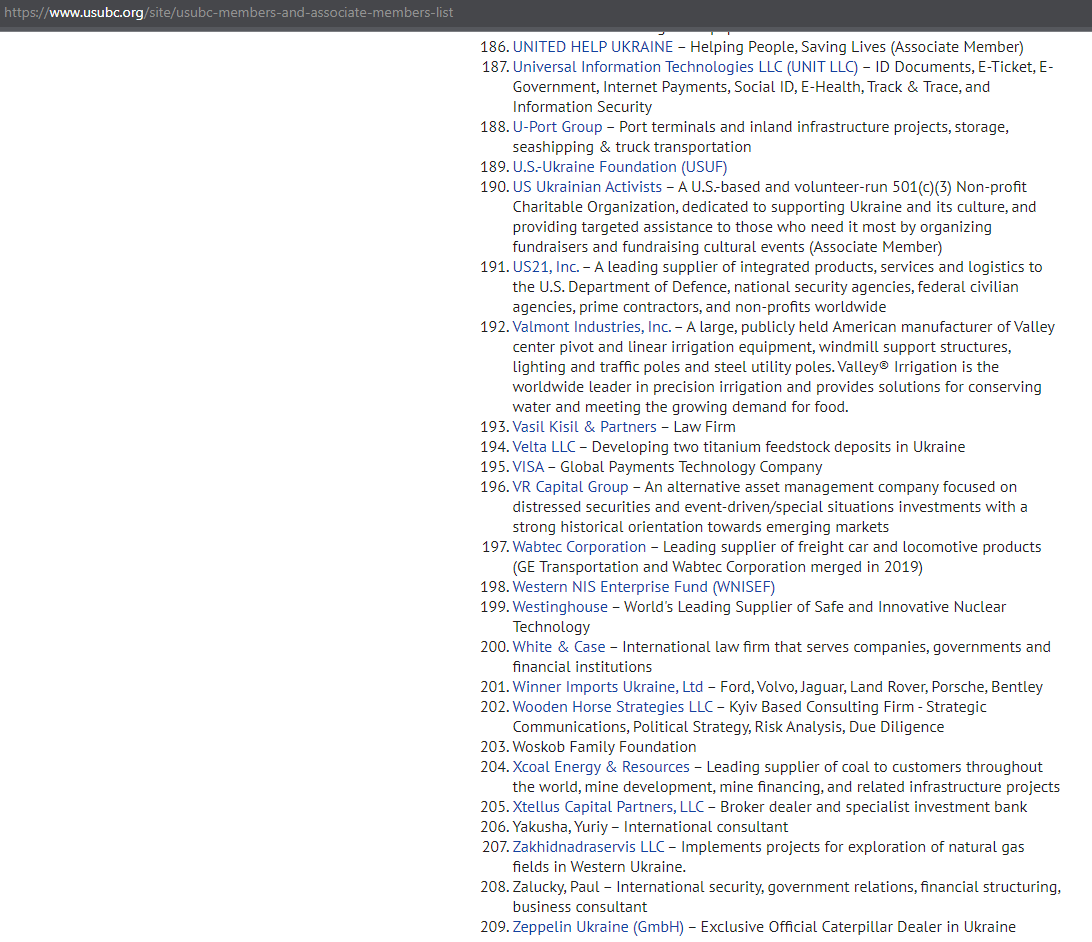1092x942 pixels.
Task: Visit the VR Capital Group link
Action: (x=570, y=487)
